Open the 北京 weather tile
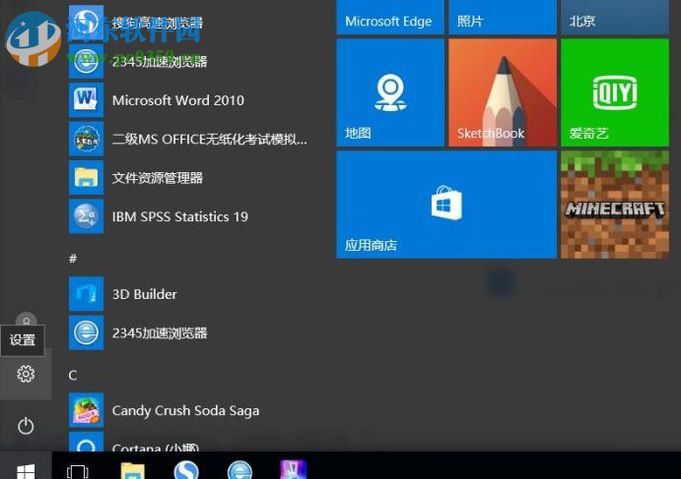The image size is (681, 479). coord(615,17)
